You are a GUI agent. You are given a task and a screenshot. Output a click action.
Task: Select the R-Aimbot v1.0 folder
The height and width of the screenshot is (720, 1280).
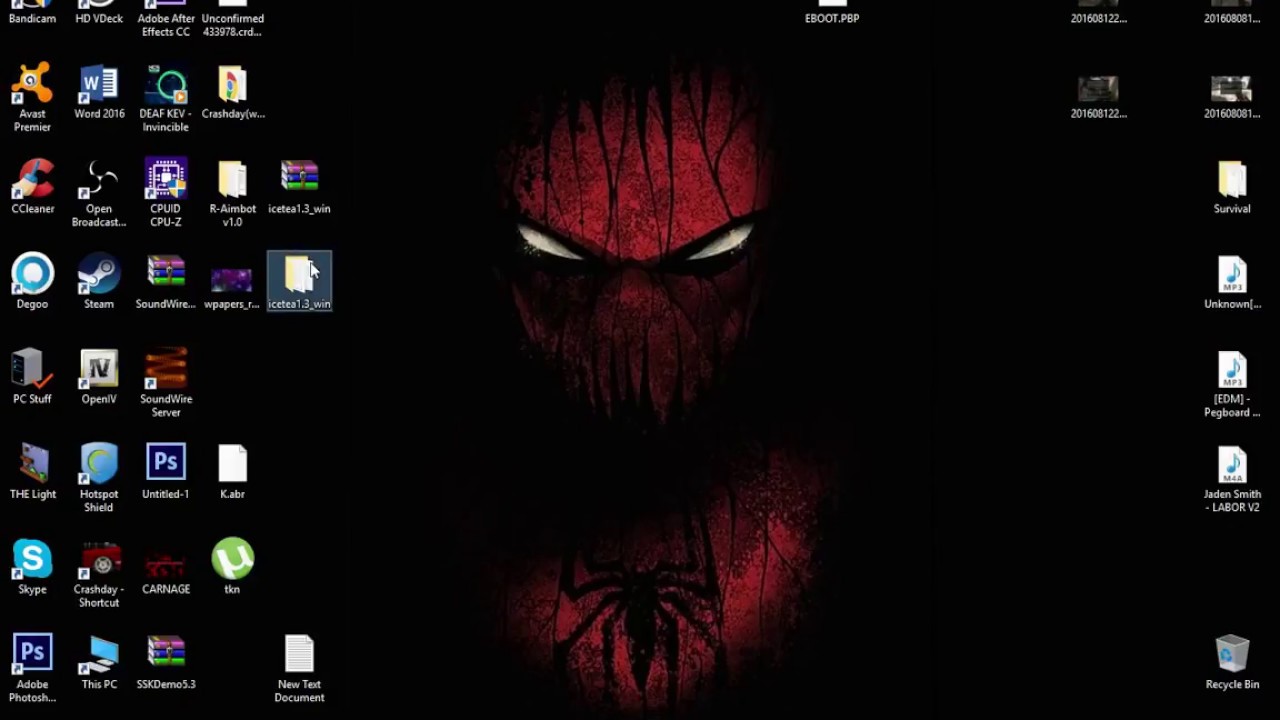point(232,193)
